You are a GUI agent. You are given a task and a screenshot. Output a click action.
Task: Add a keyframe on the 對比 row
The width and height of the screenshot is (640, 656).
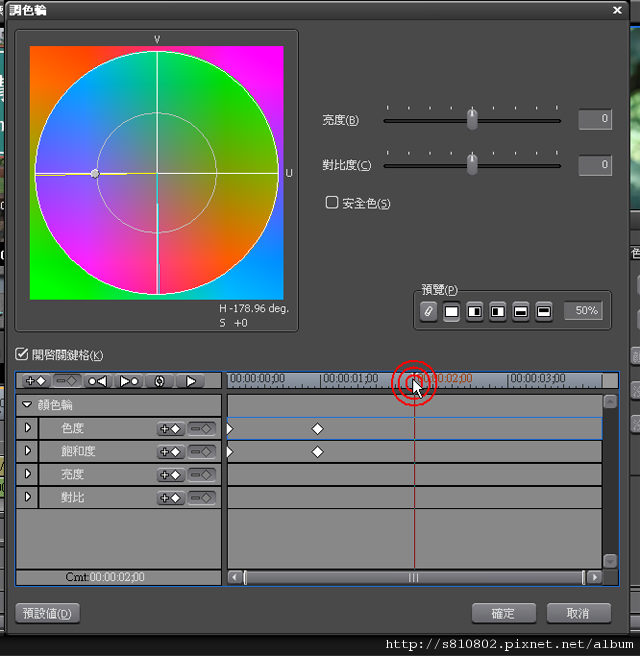point(170,497)
